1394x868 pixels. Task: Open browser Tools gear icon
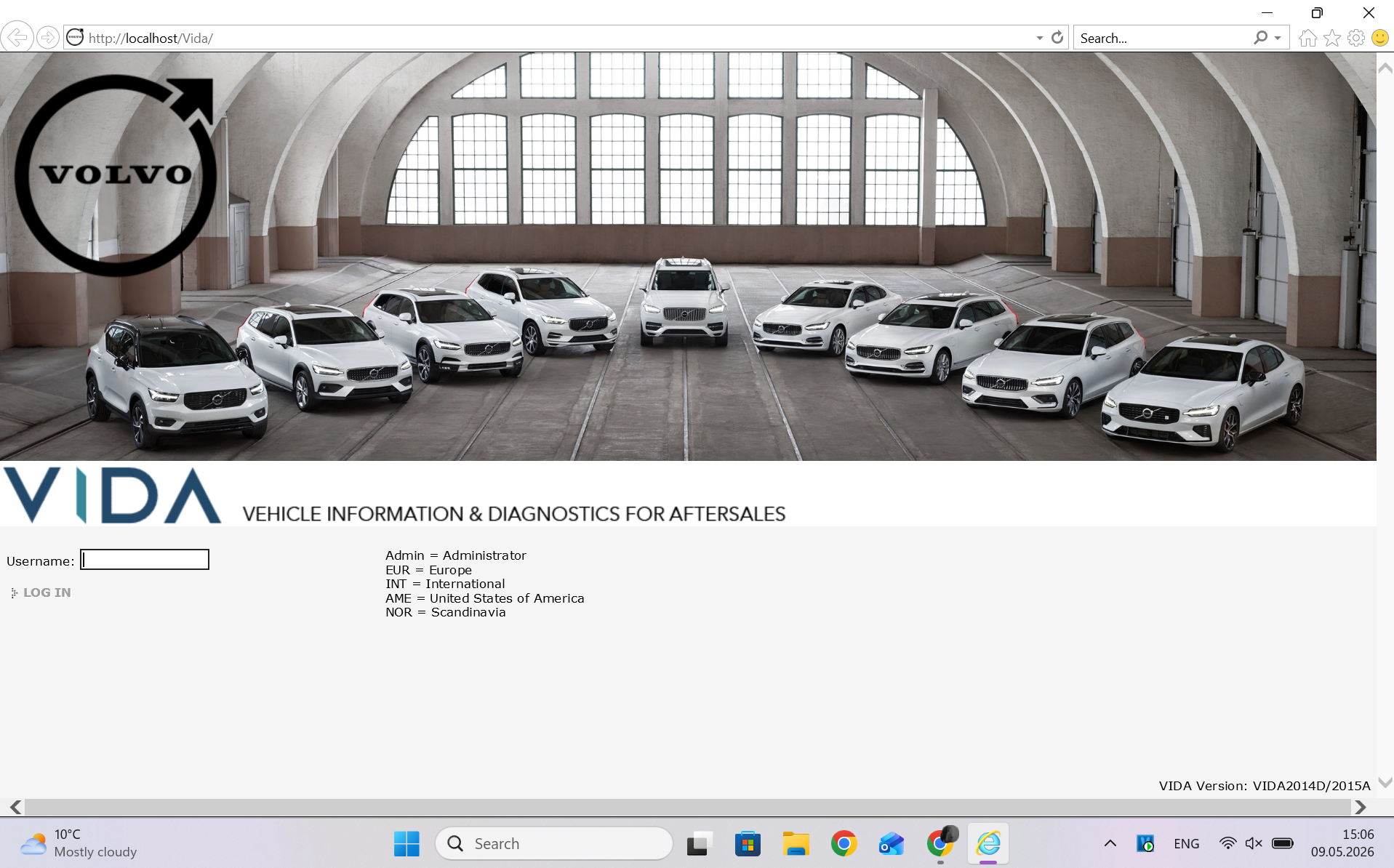coord(1355,38)
